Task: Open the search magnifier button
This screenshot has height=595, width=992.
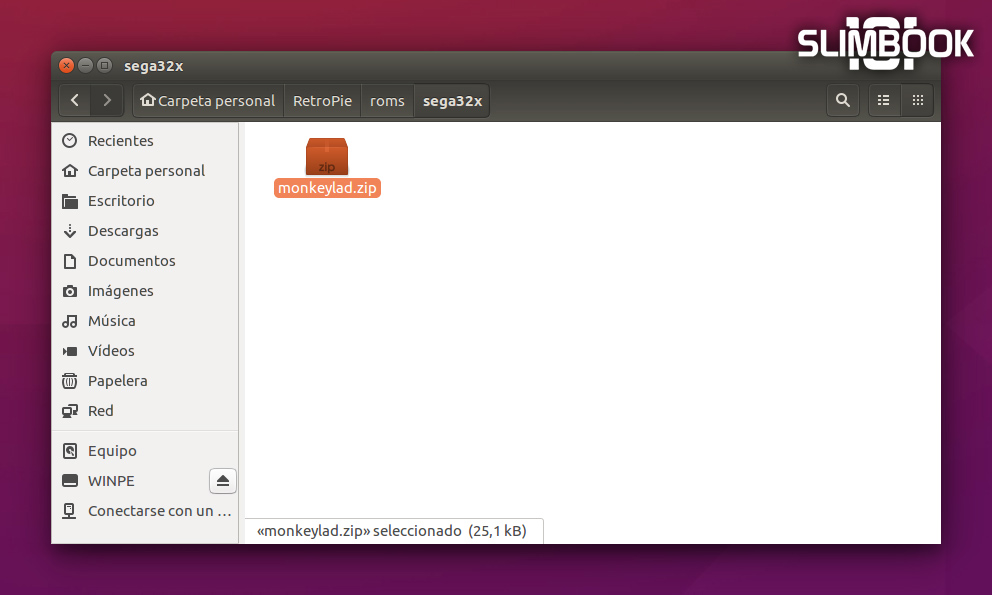Action: 842,100
